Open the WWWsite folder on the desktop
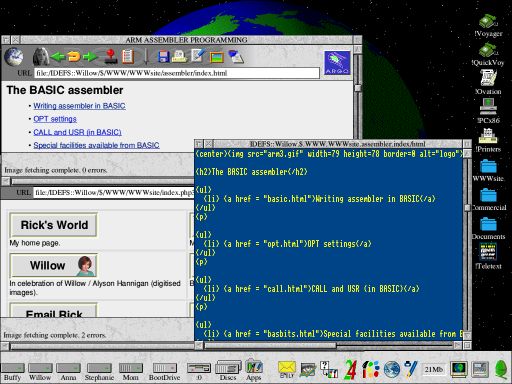The width and height of the screenshot is (512, 384). point(488,170)
